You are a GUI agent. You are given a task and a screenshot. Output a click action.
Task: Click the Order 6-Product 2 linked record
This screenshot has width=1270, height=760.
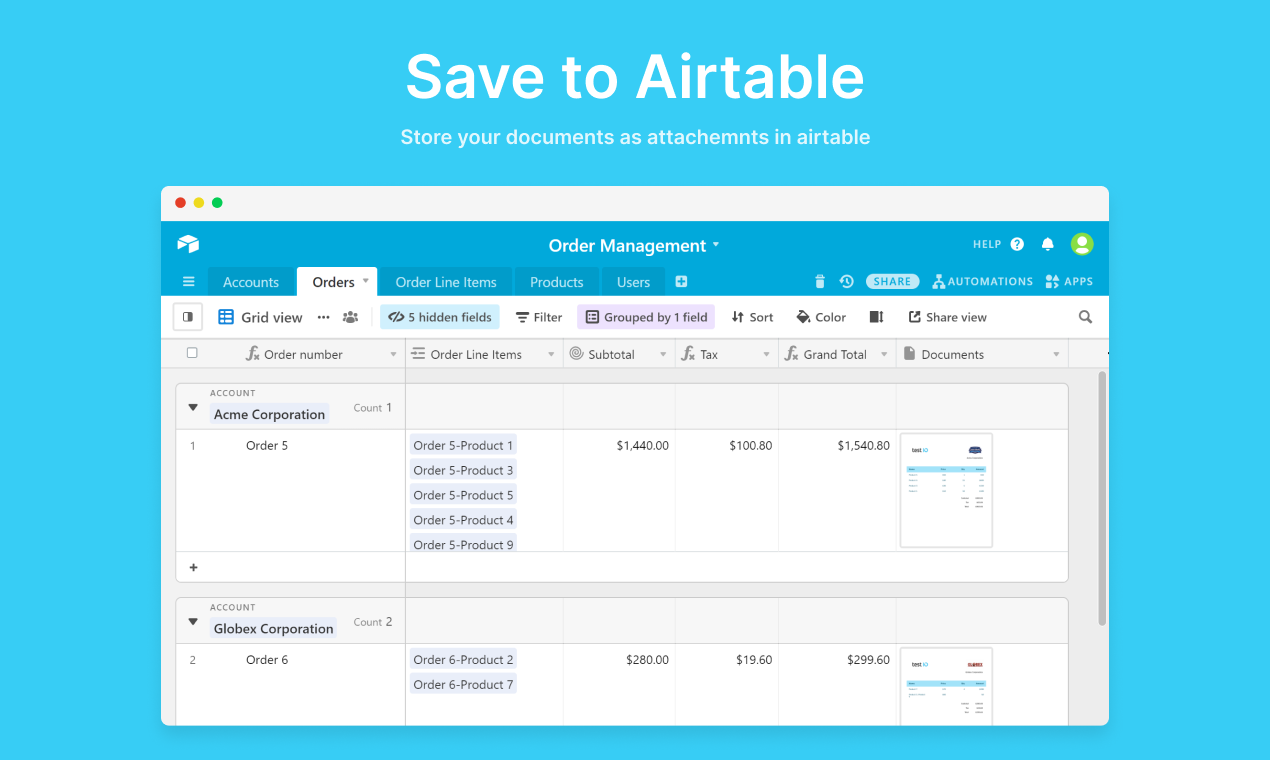tap(463, 659)
